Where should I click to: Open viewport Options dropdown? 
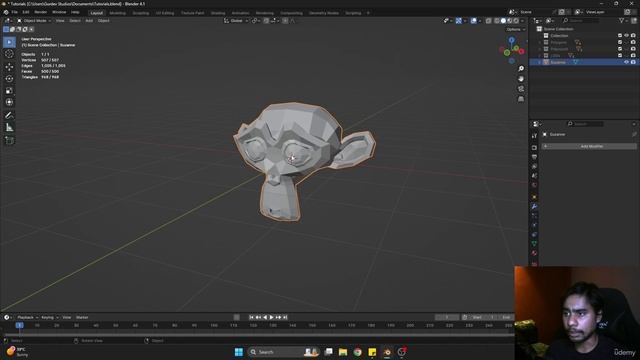tap(516, 29)
